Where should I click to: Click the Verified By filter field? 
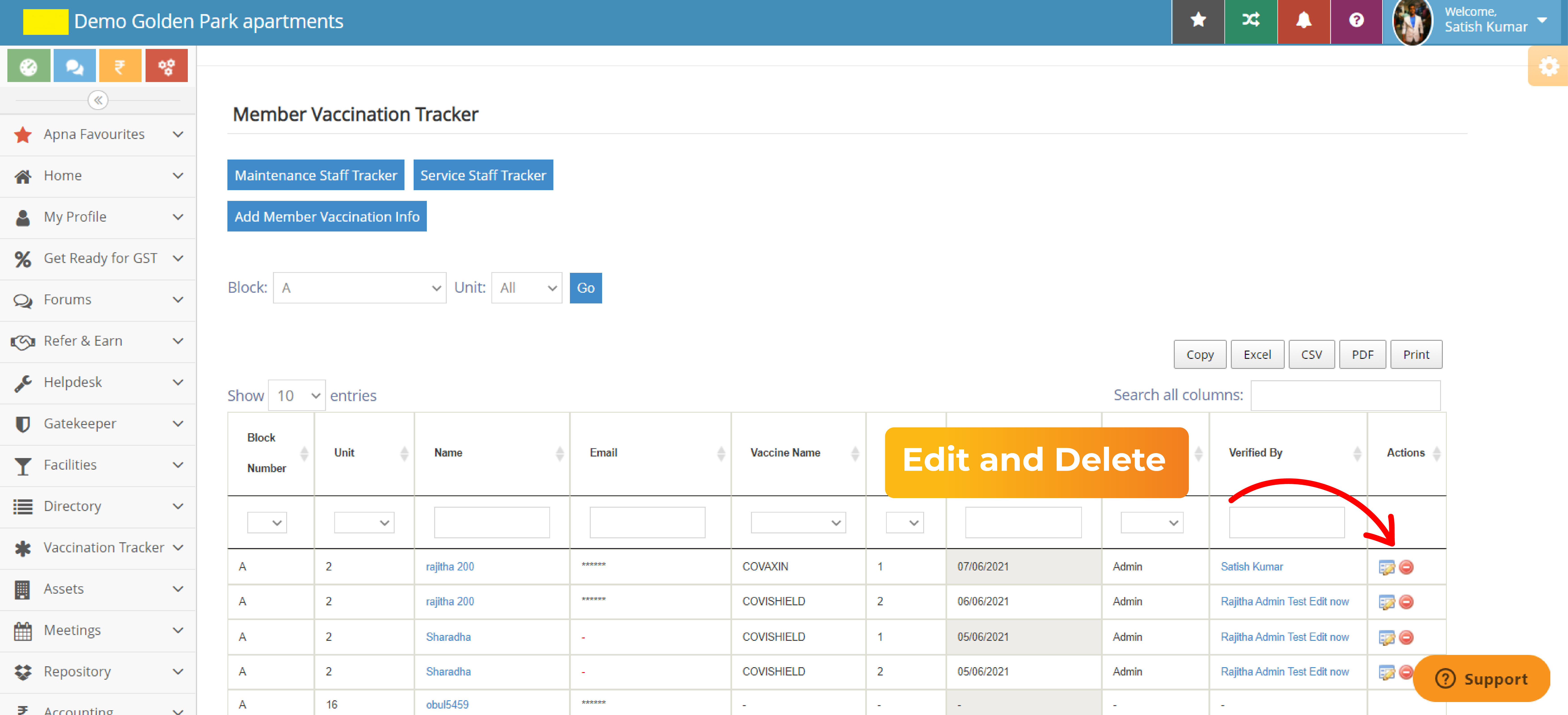[x=1287, y=523]
